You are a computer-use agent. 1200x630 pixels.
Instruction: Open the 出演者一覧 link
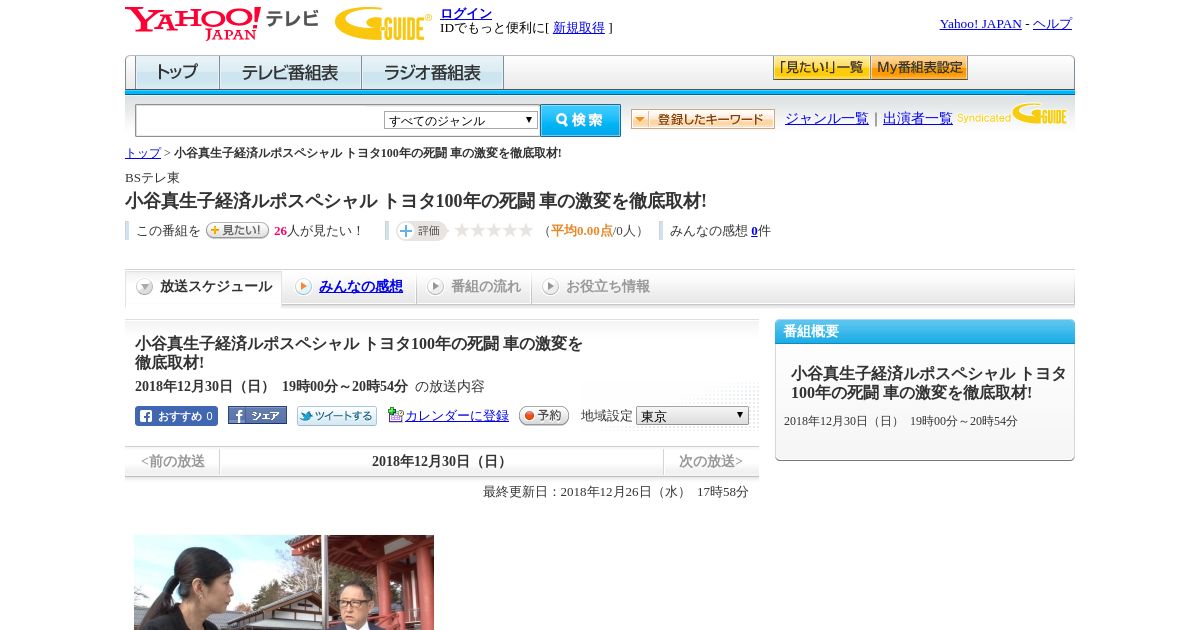click(918, 119)
